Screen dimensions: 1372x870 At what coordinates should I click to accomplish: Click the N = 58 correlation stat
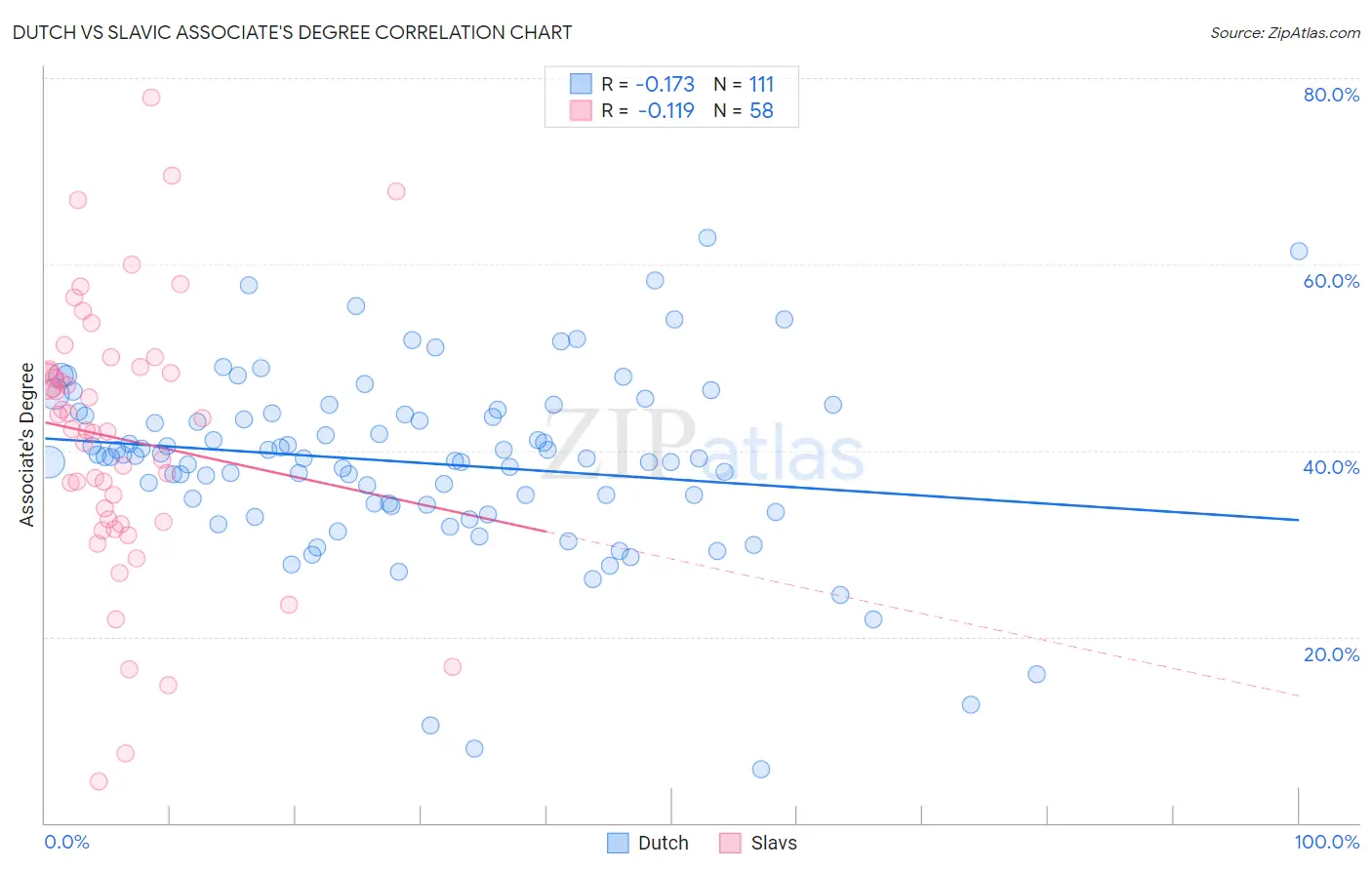(x=744, y=110)
